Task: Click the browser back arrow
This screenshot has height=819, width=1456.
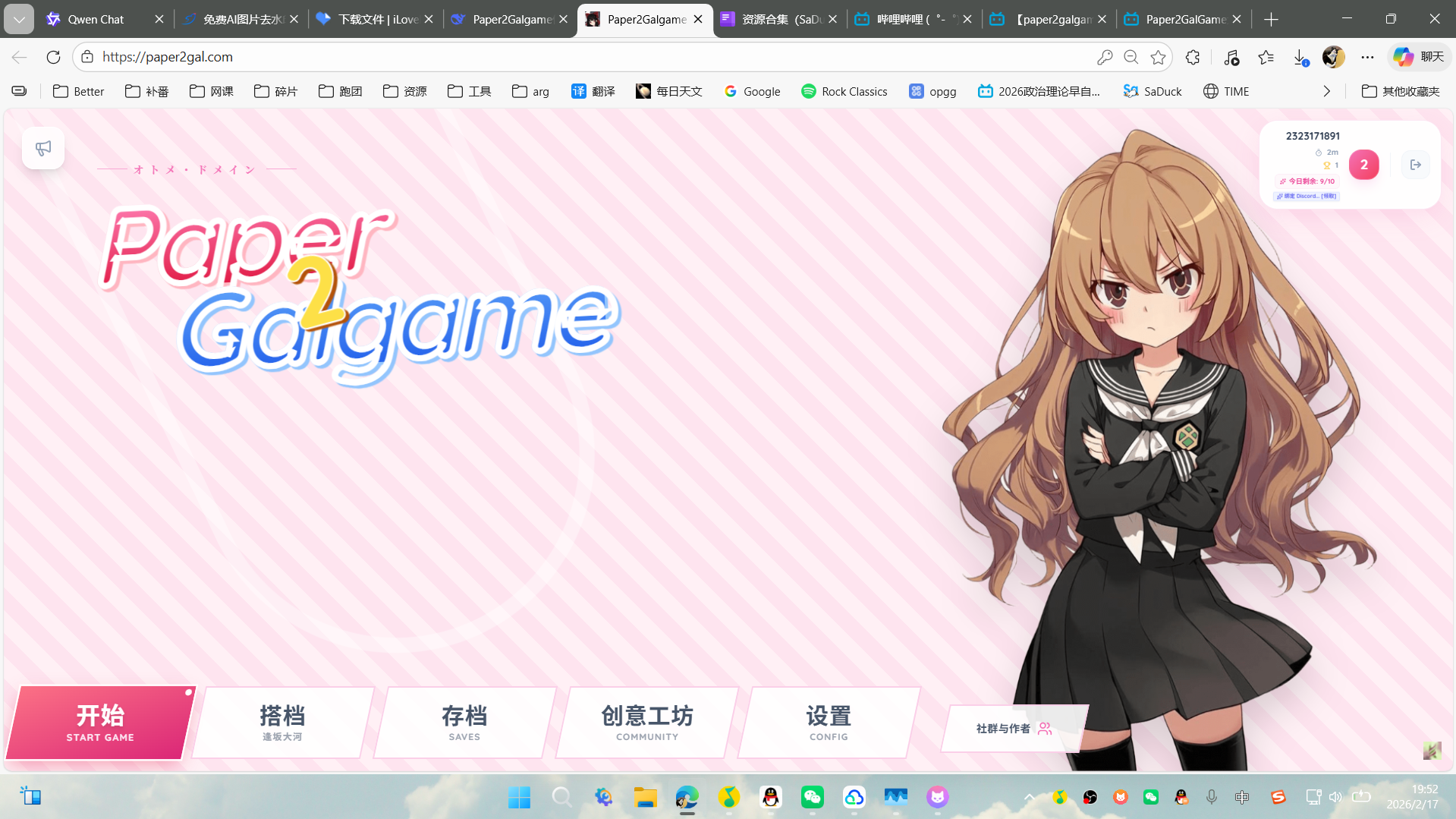Action: pos(20,57)
